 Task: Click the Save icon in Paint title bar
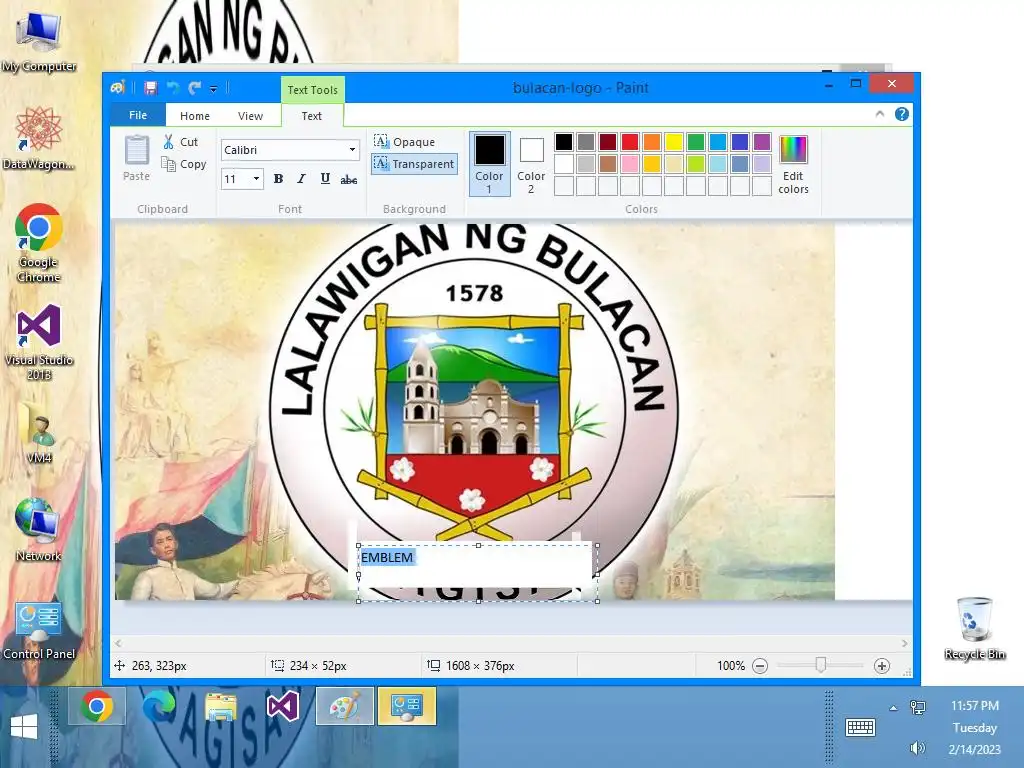coord(151,88)
